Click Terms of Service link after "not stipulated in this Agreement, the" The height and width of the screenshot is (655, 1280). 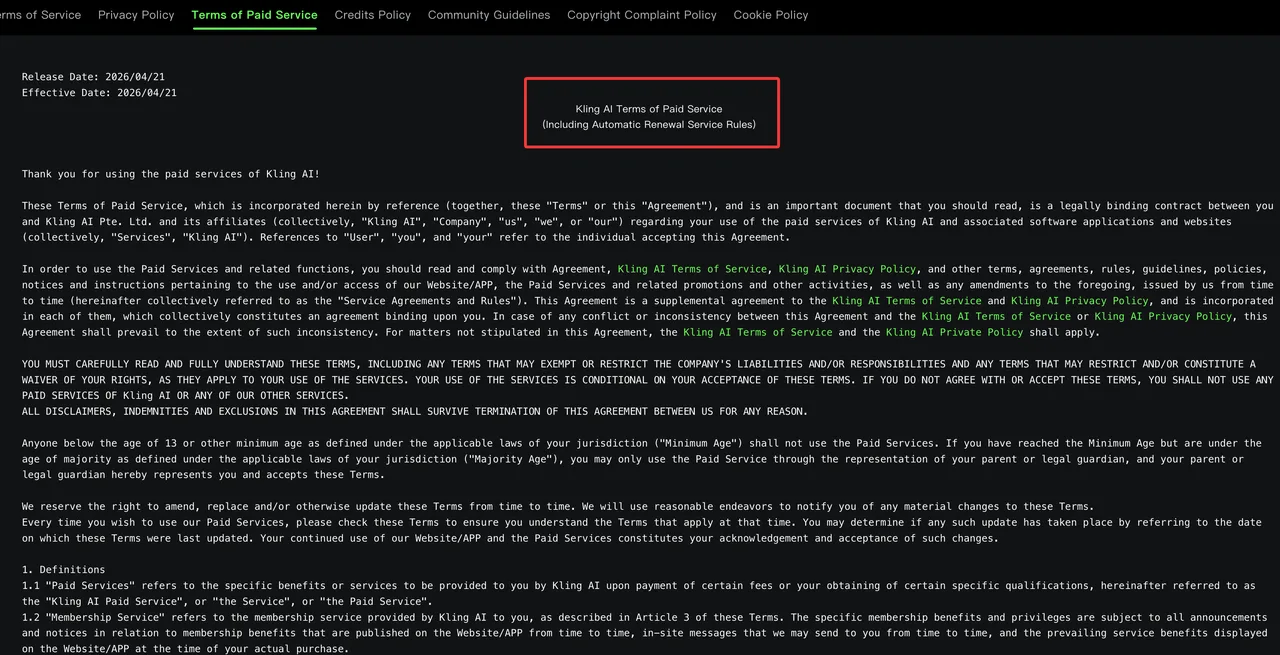click(758, 333)
